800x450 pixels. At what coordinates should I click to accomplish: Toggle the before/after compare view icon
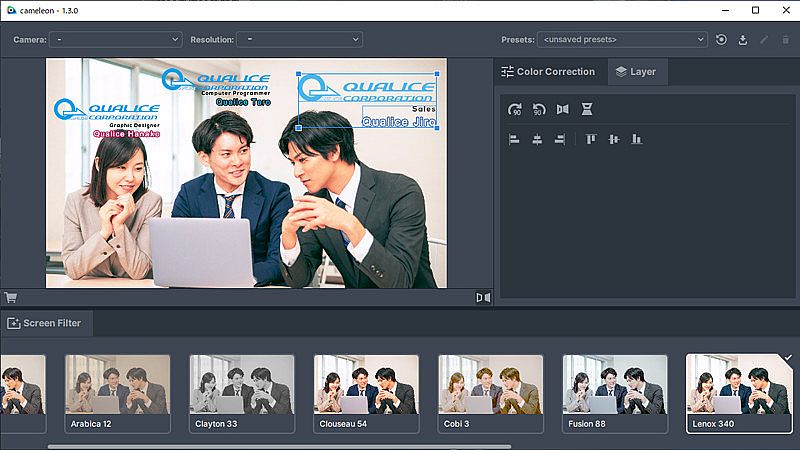coord(483,297)
